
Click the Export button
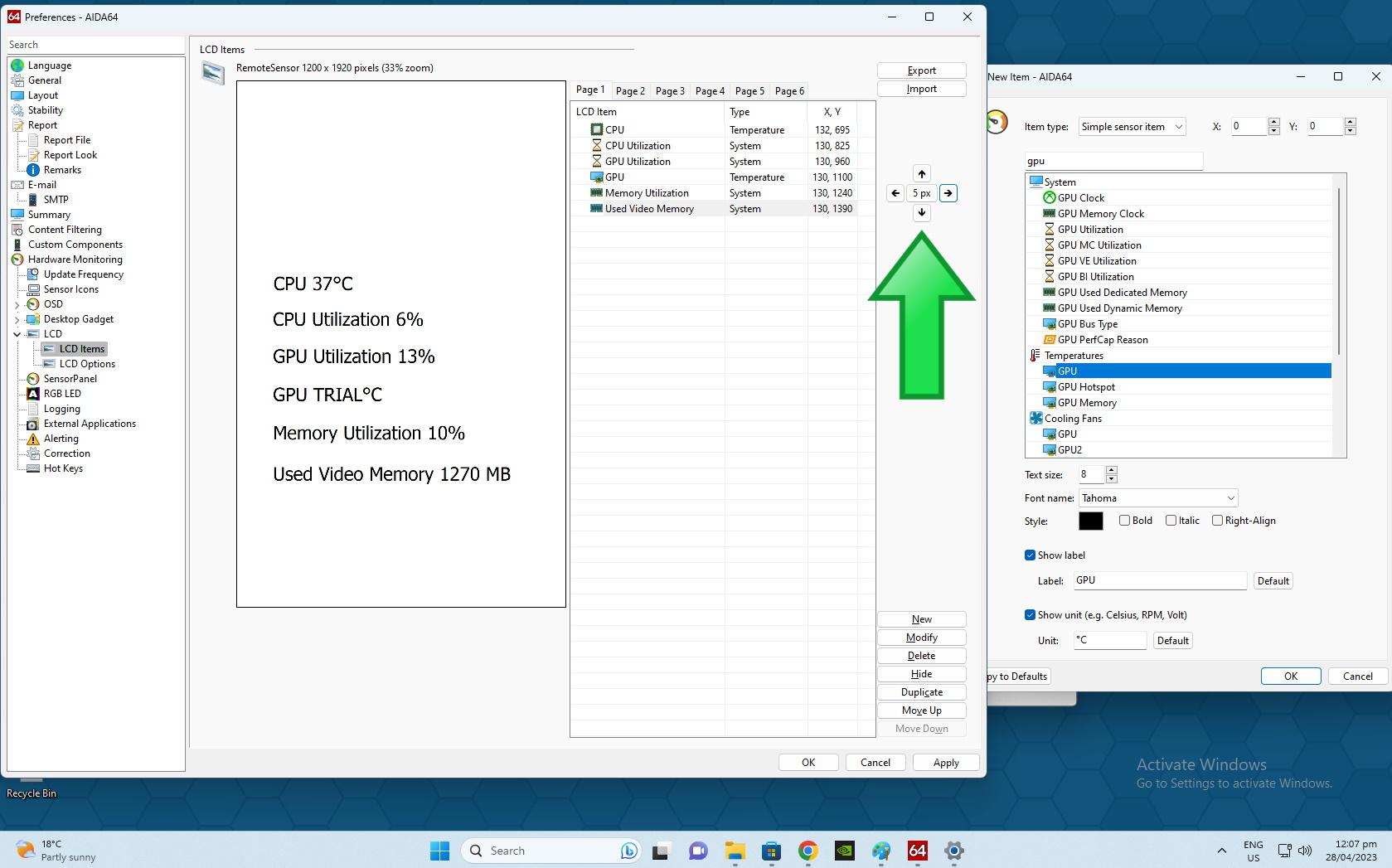coord(922,70)
